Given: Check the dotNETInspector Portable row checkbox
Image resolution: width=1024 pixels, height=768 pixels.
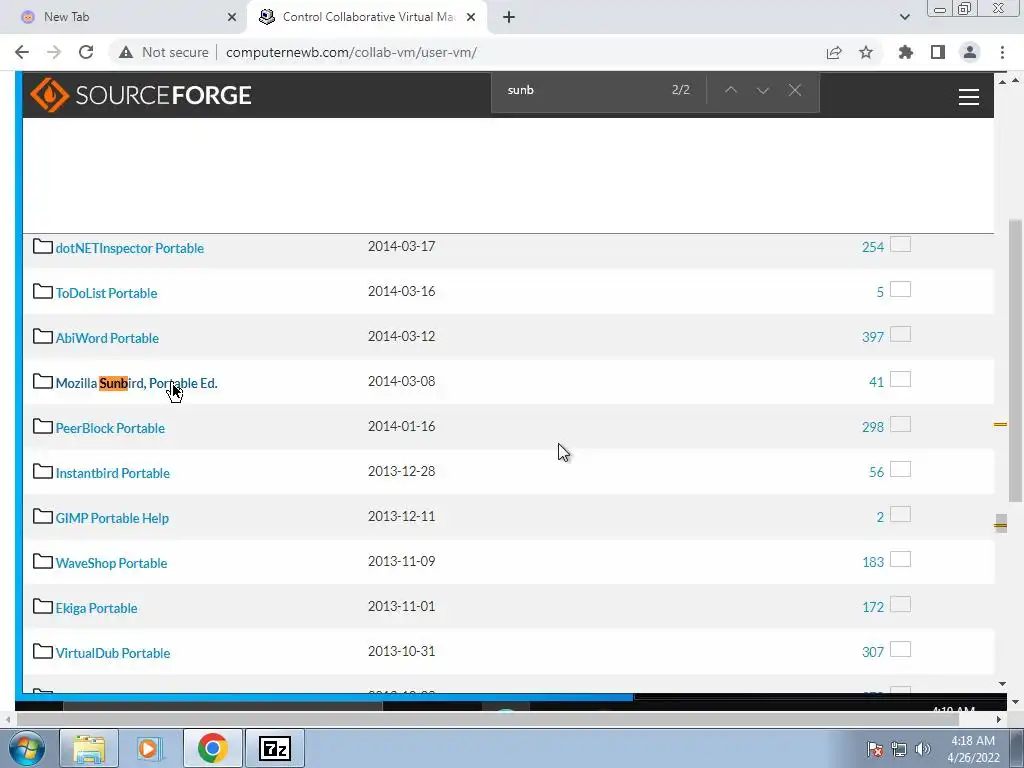Looking at the screenshot, I should (901, 244).
